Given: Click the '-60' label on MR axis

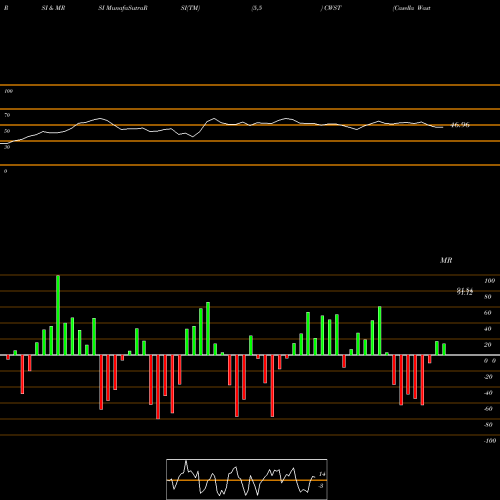Looking at the screenshot, I should (x=488, y=409).
